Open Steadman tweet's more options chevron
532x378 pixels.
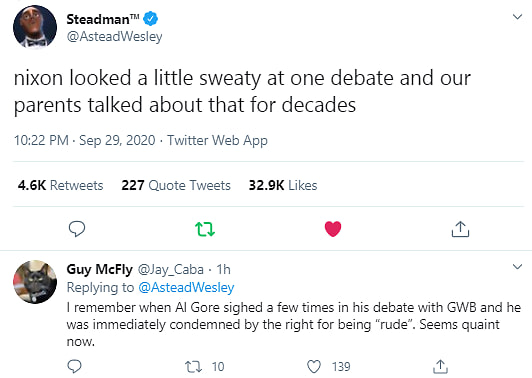pyautogui.click(x=517, y=17)
